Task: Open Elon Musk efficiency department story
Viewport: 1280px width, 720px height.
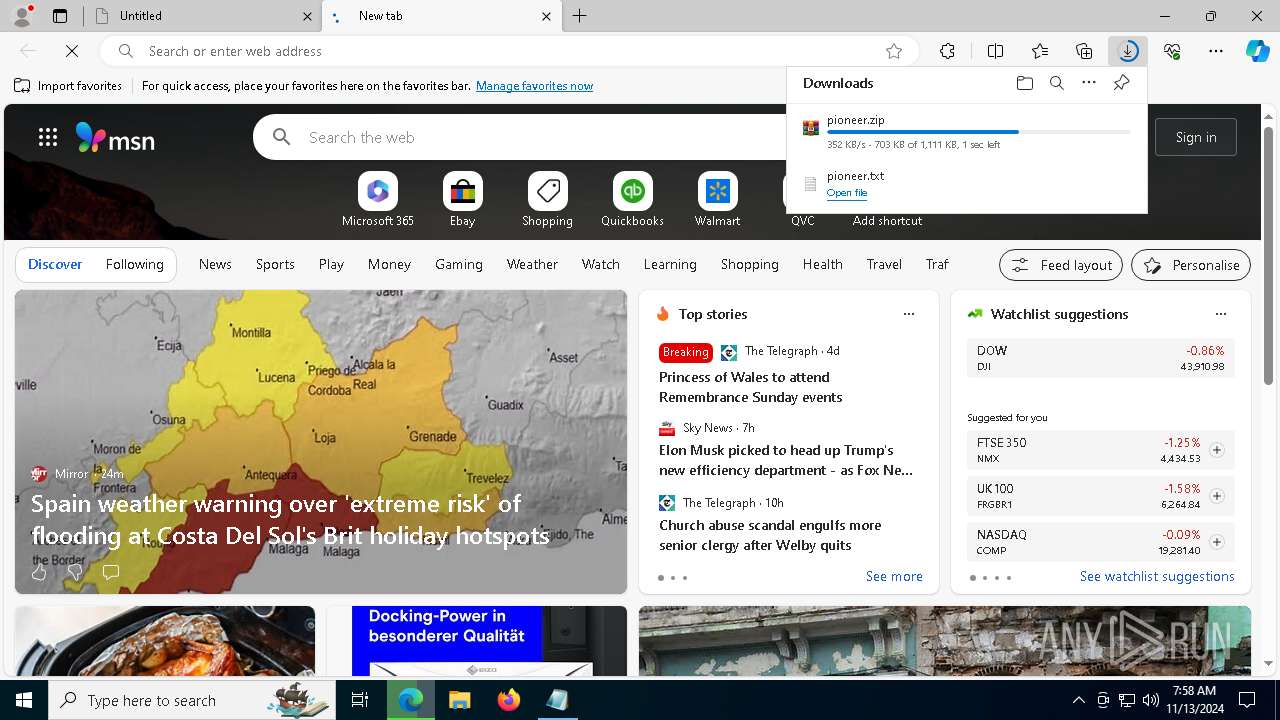Action: (786, 460)
